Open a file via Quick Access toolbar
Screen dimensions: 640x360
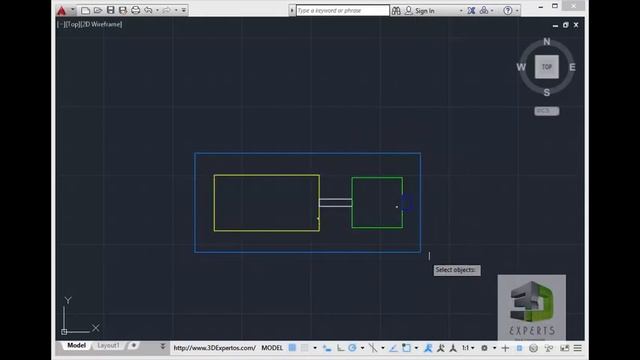tap(98, 10)
